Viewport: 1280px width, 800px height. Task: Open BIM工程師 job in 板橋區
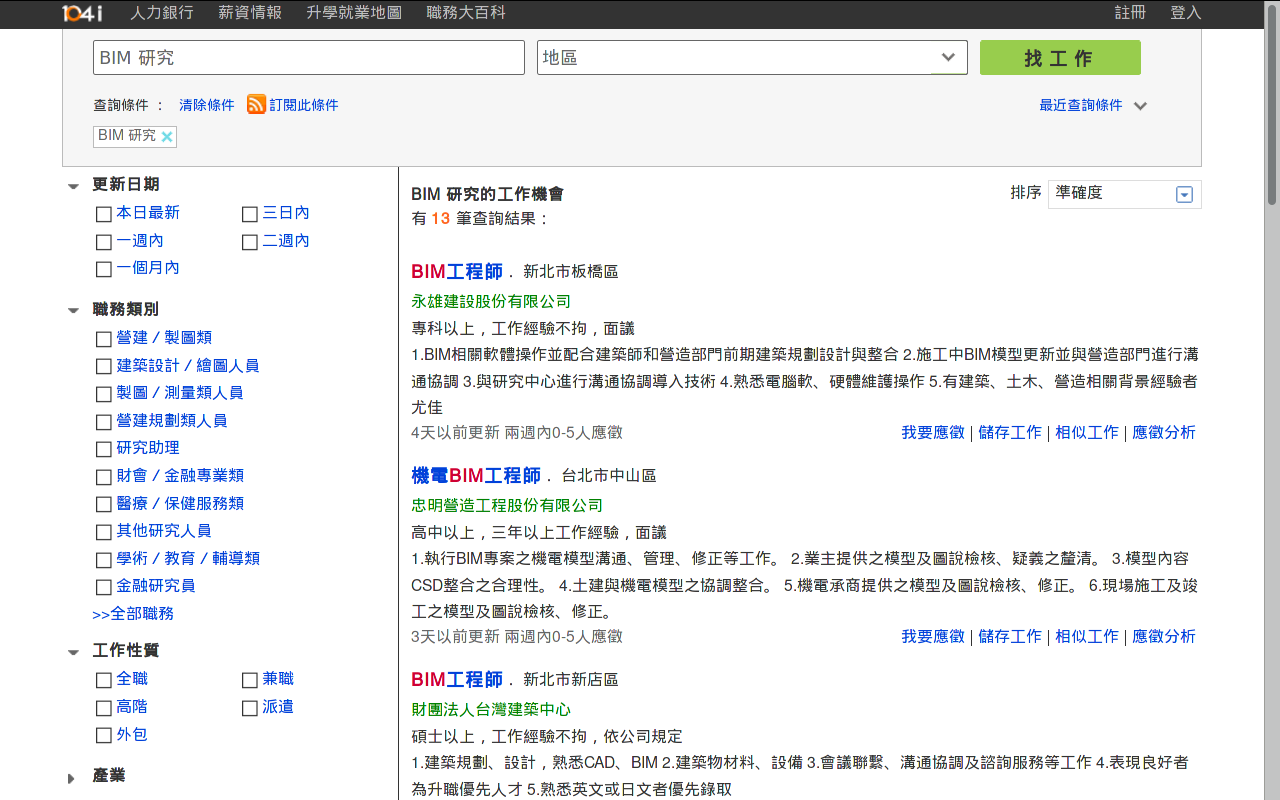(457, 271)
